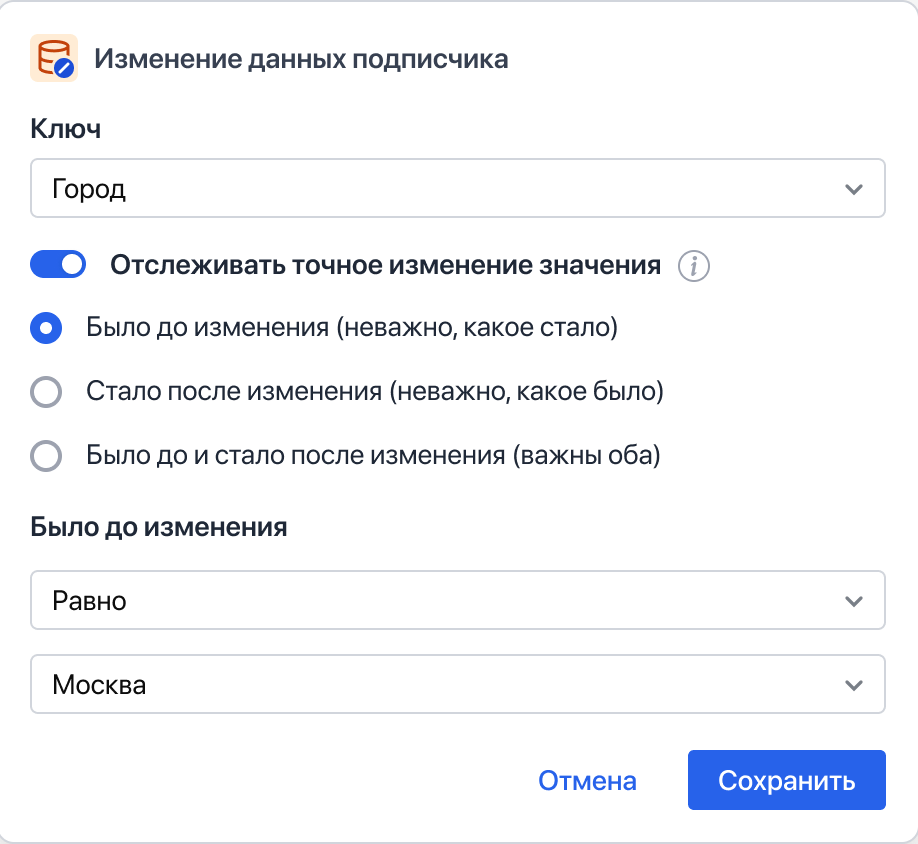
Task: Click inside the Город input field
Action: pos(300,187)
